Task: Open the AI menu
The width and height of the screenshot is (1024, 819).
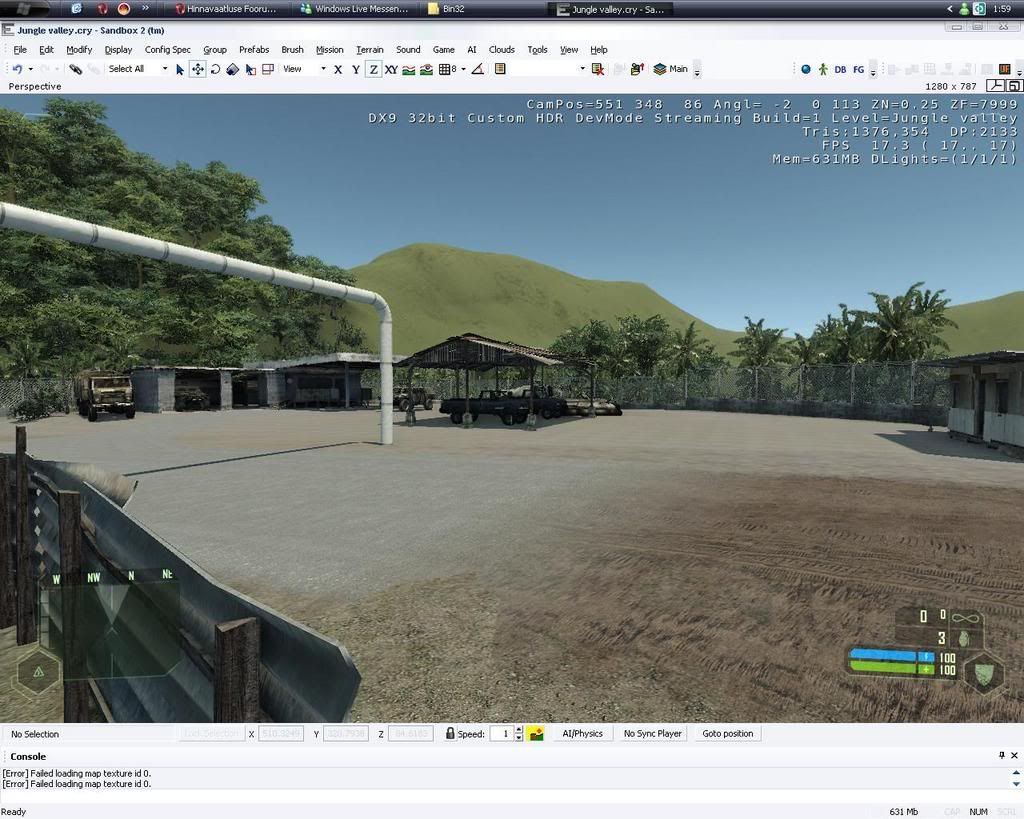Action: pos(472,50)
